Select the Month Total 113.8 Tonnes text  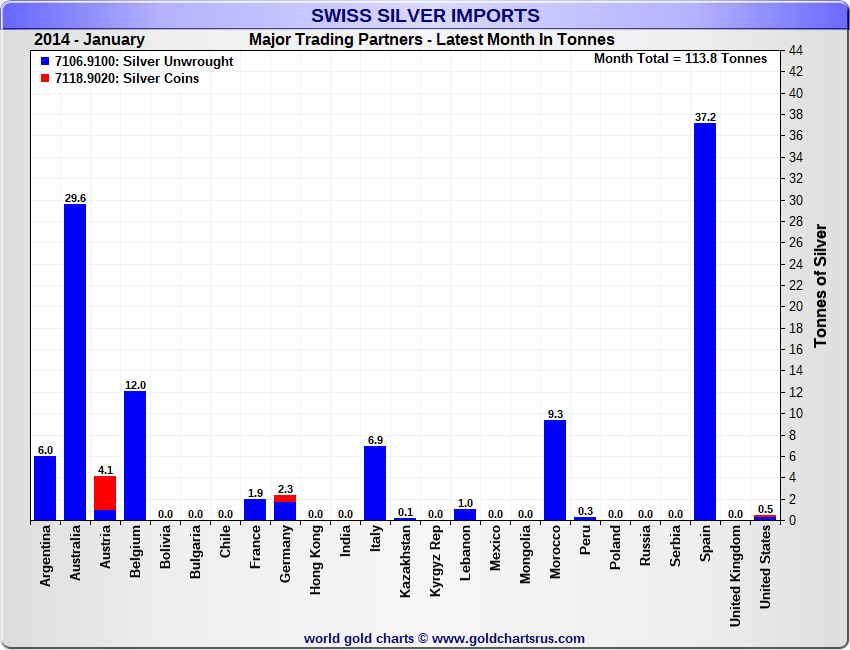[680, 59]
